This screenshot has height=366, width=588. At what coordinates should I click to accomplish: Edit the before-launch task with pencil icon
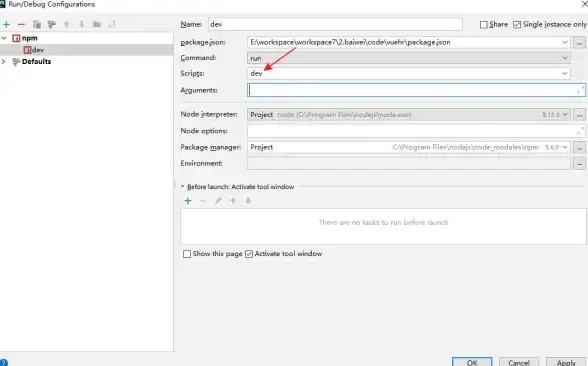[x=218, y=201]
